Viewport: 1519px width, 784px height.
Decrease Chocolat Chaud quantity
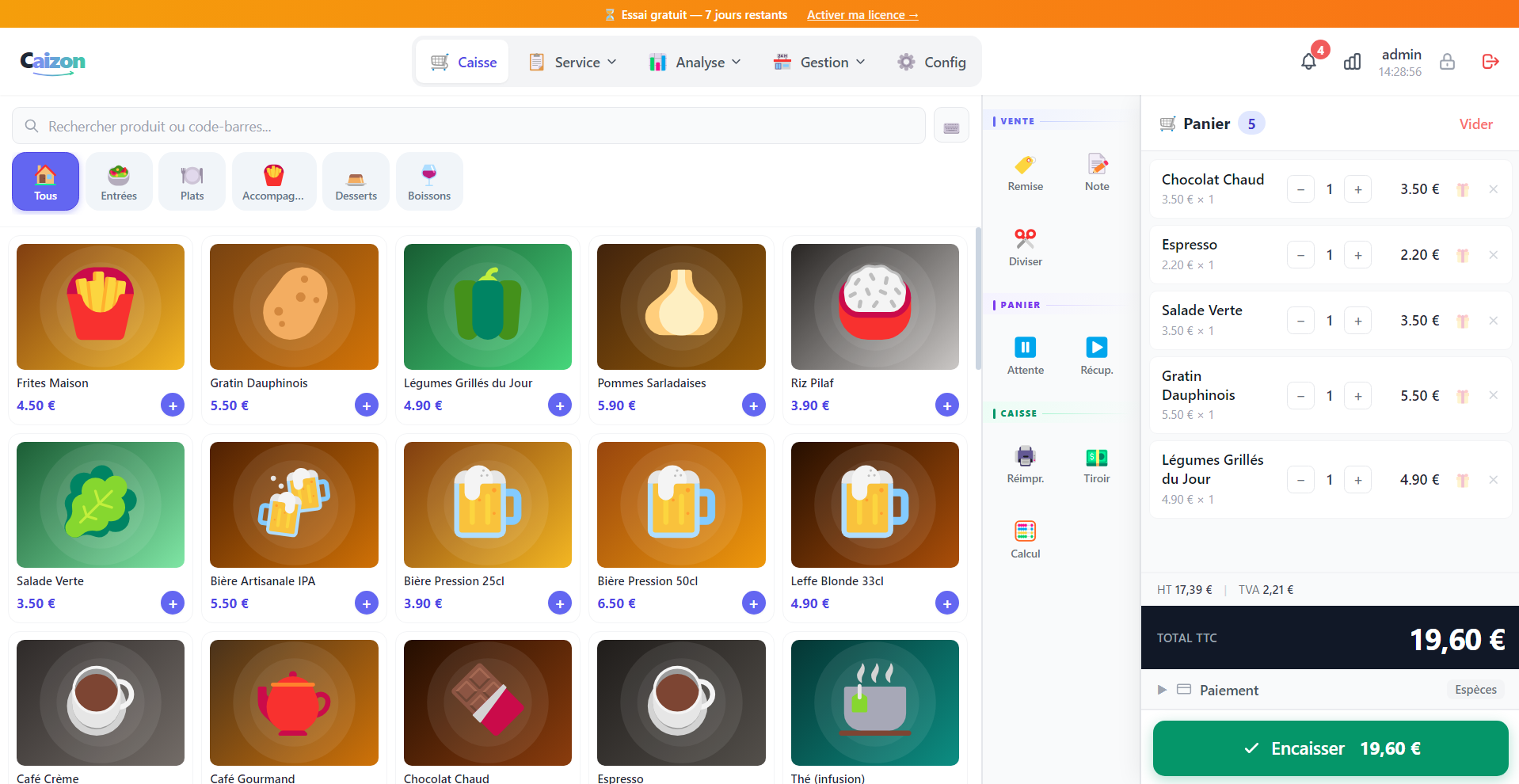pyautogui.click(x=1300, y=189)
